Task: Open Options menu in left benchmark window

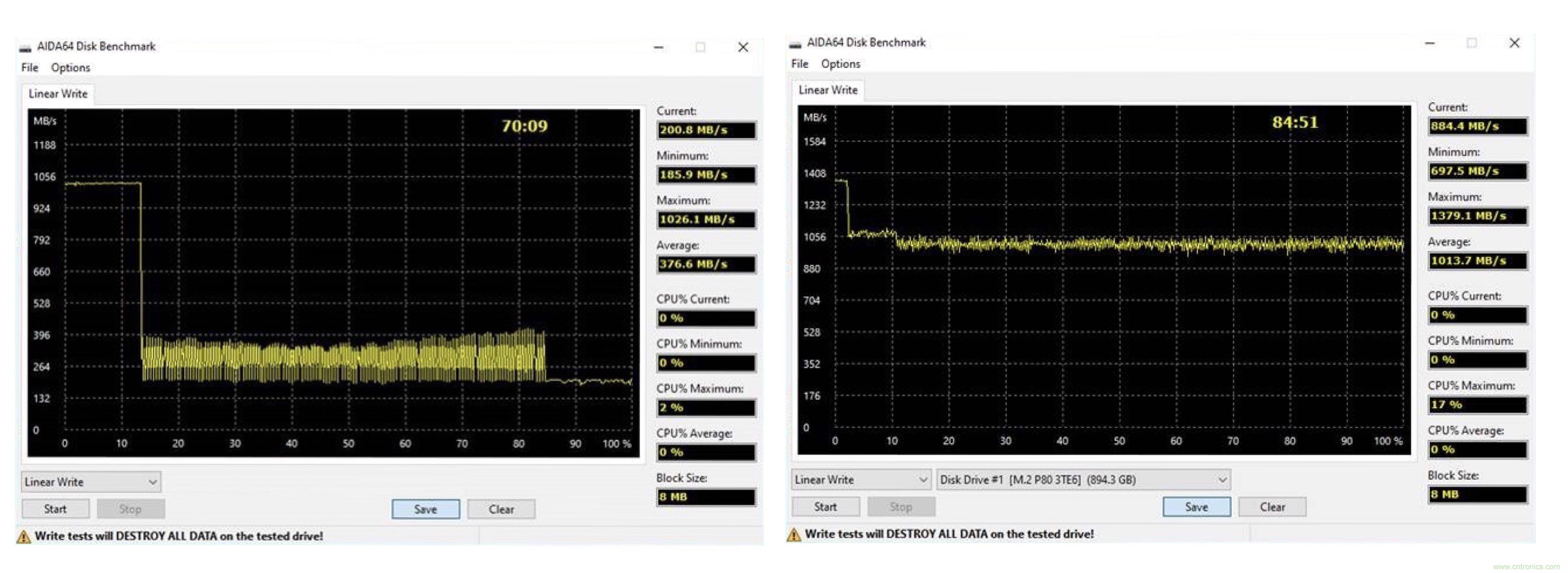Action: tap(71, 68)
